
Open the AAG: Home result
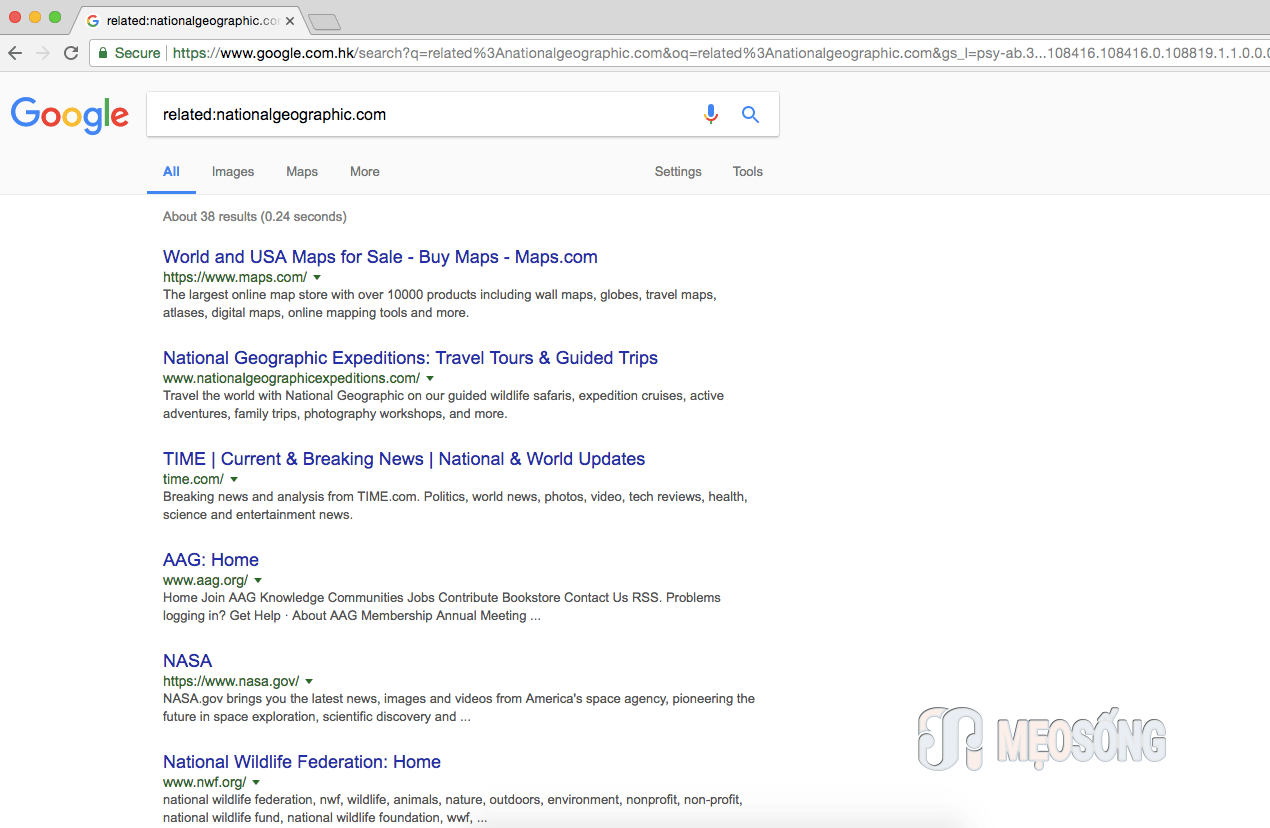coord(211,560)
